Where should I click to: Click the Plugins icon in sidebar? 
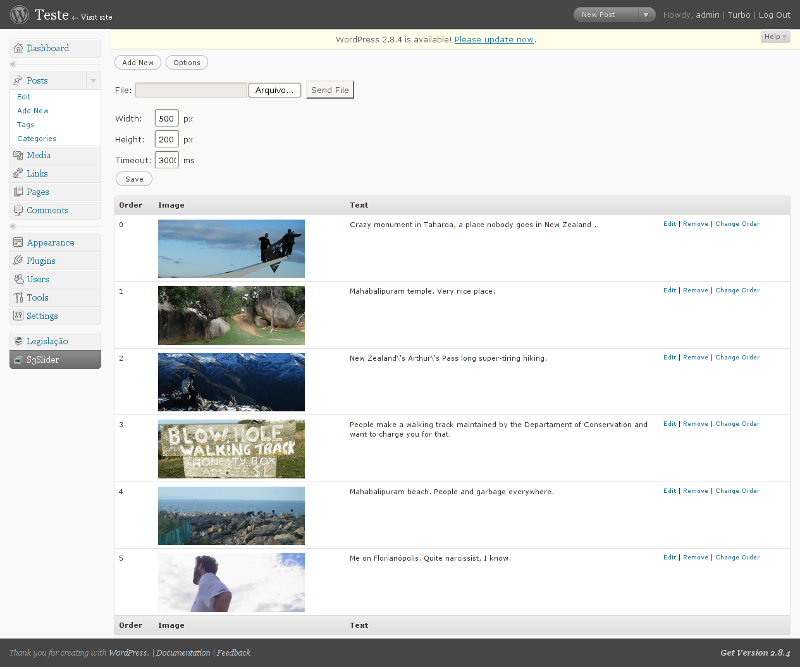pyautogui.click(x=18, y=261)
